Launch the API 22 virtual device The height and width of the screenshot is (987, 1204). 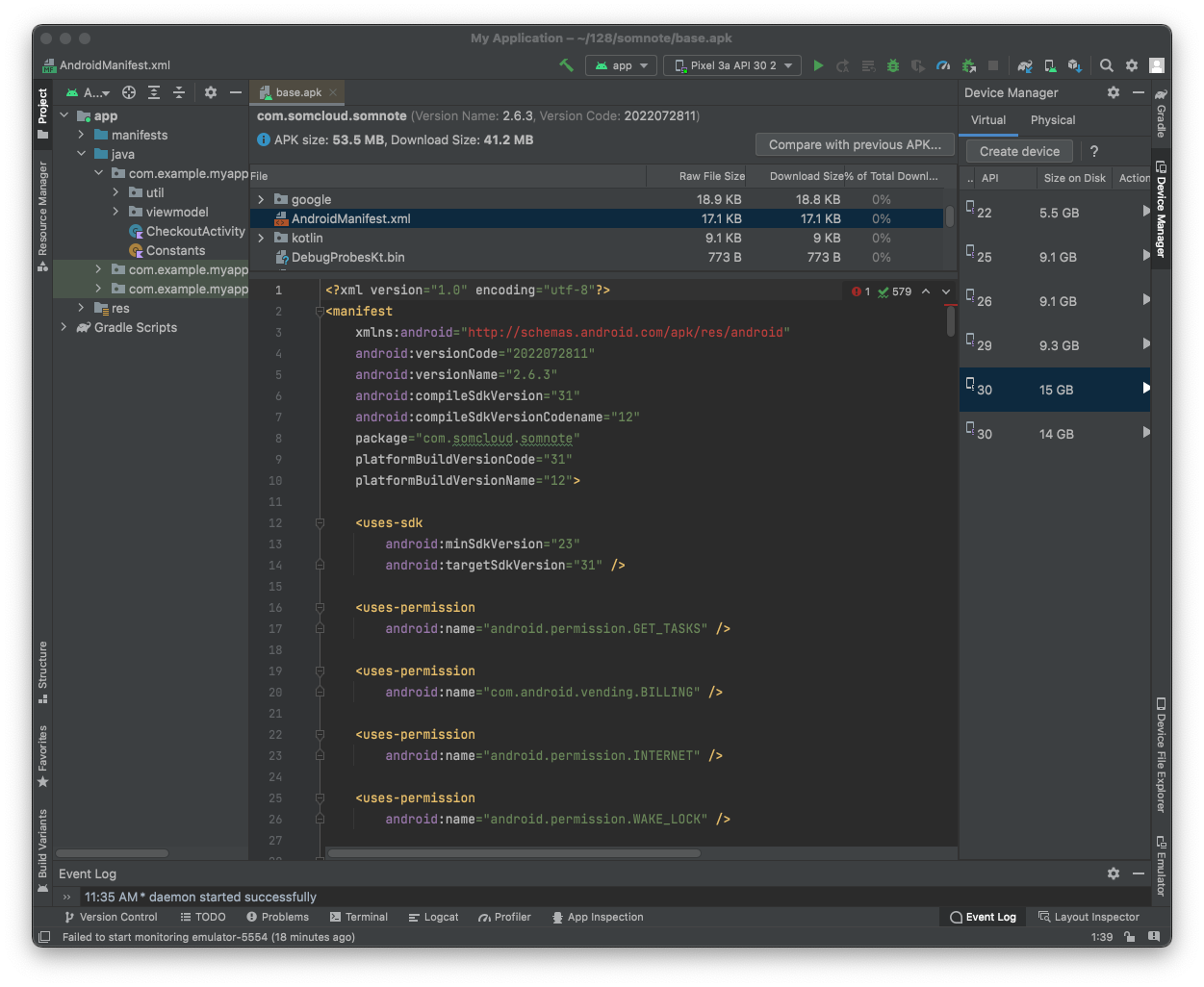(x=1145, y=212)
